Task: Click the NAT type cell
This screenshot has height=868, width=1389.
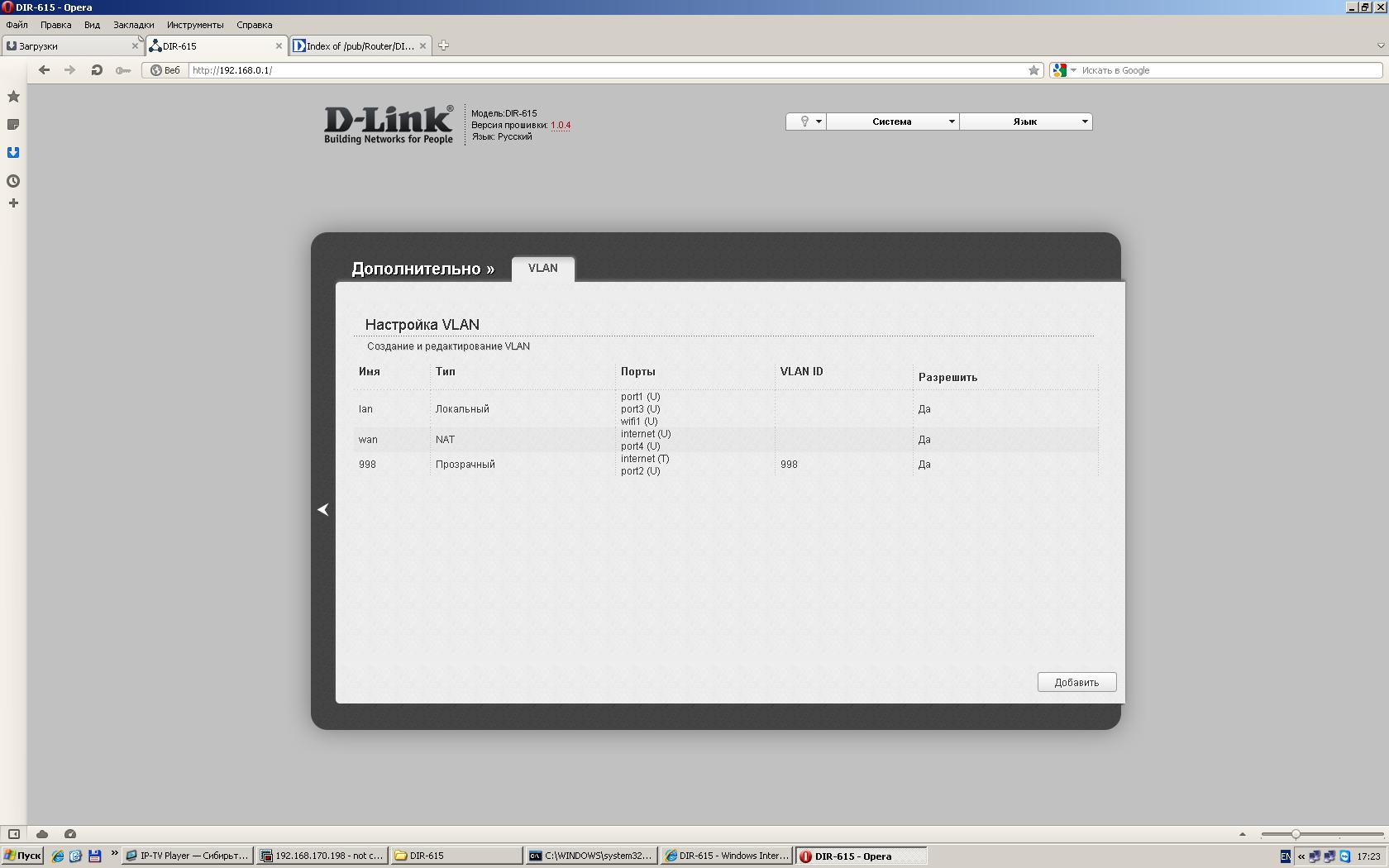Action: pyautogui.click(x=445, y=440)
